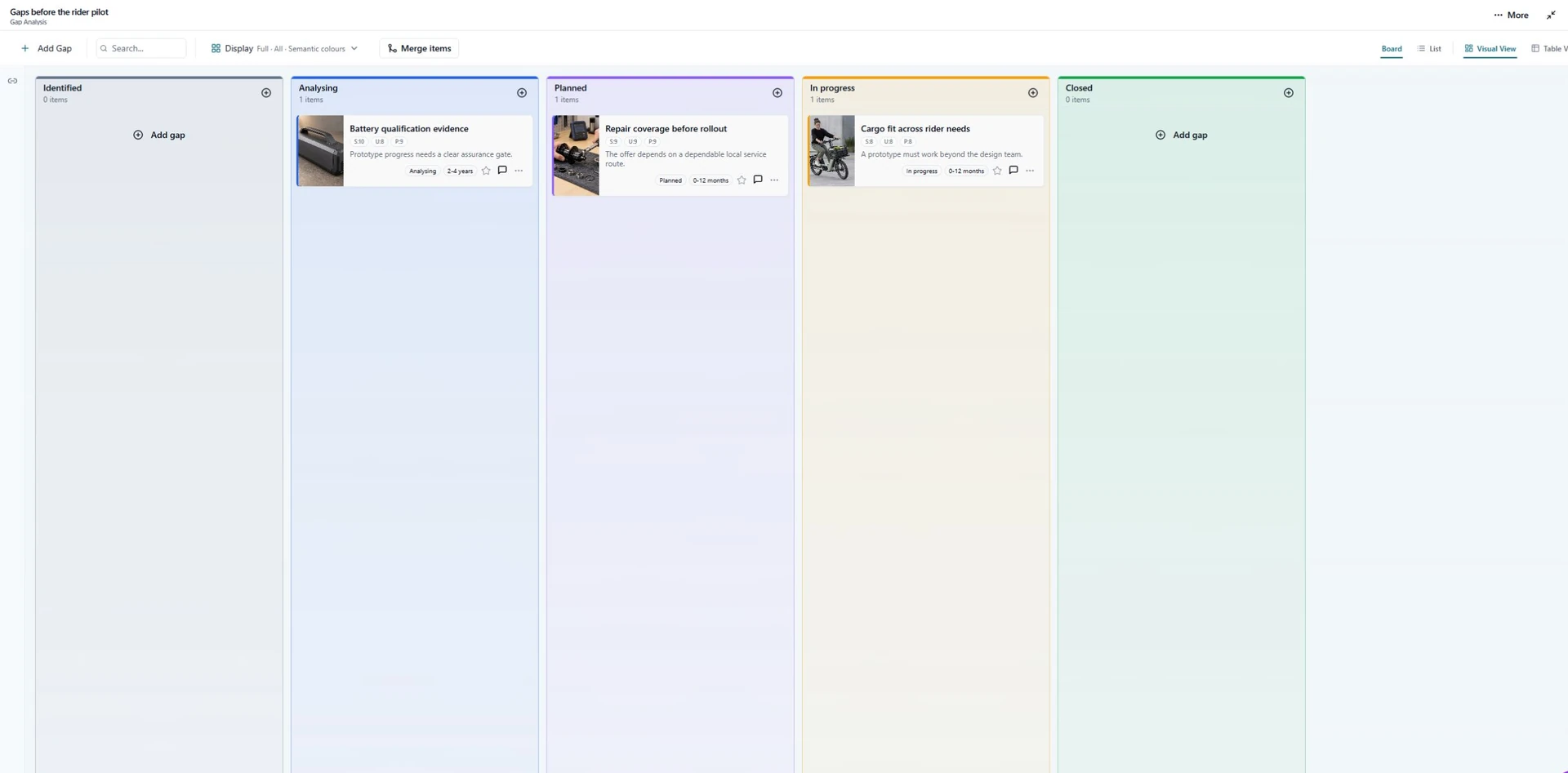Switch to the Visual View tab
This screenshot has height=773, width=1568.
point(1490,49)
